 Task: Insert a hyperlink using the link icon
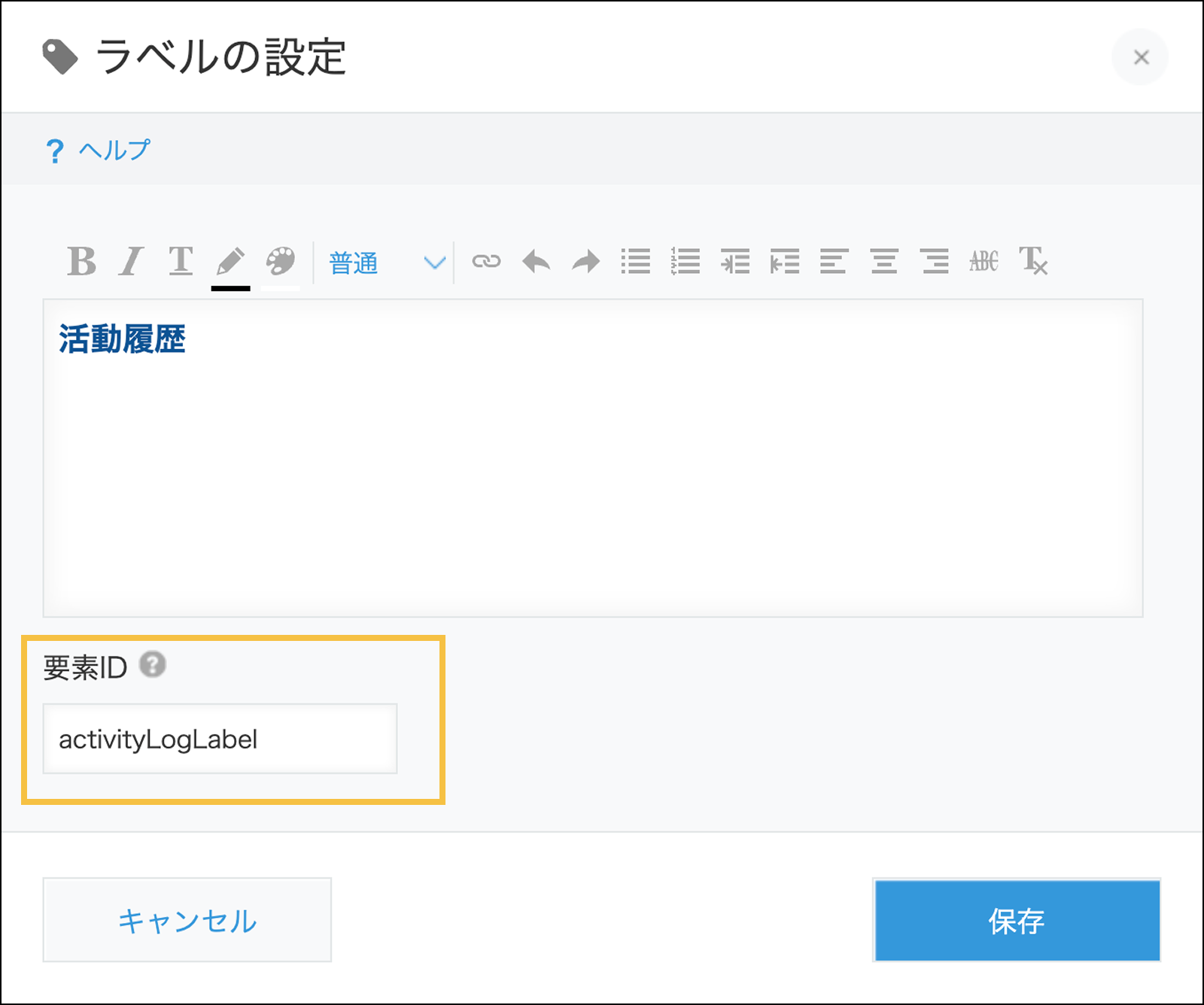(487, 262)
